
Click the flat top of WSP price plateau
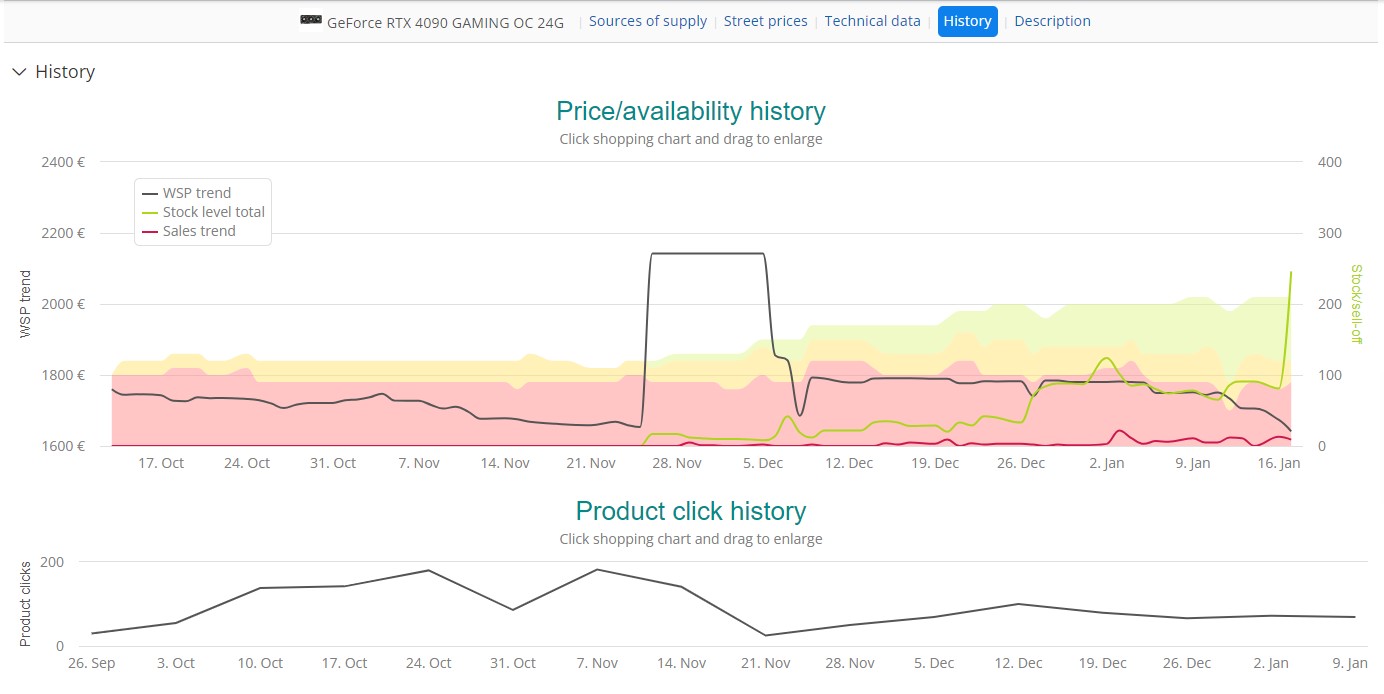707,253
